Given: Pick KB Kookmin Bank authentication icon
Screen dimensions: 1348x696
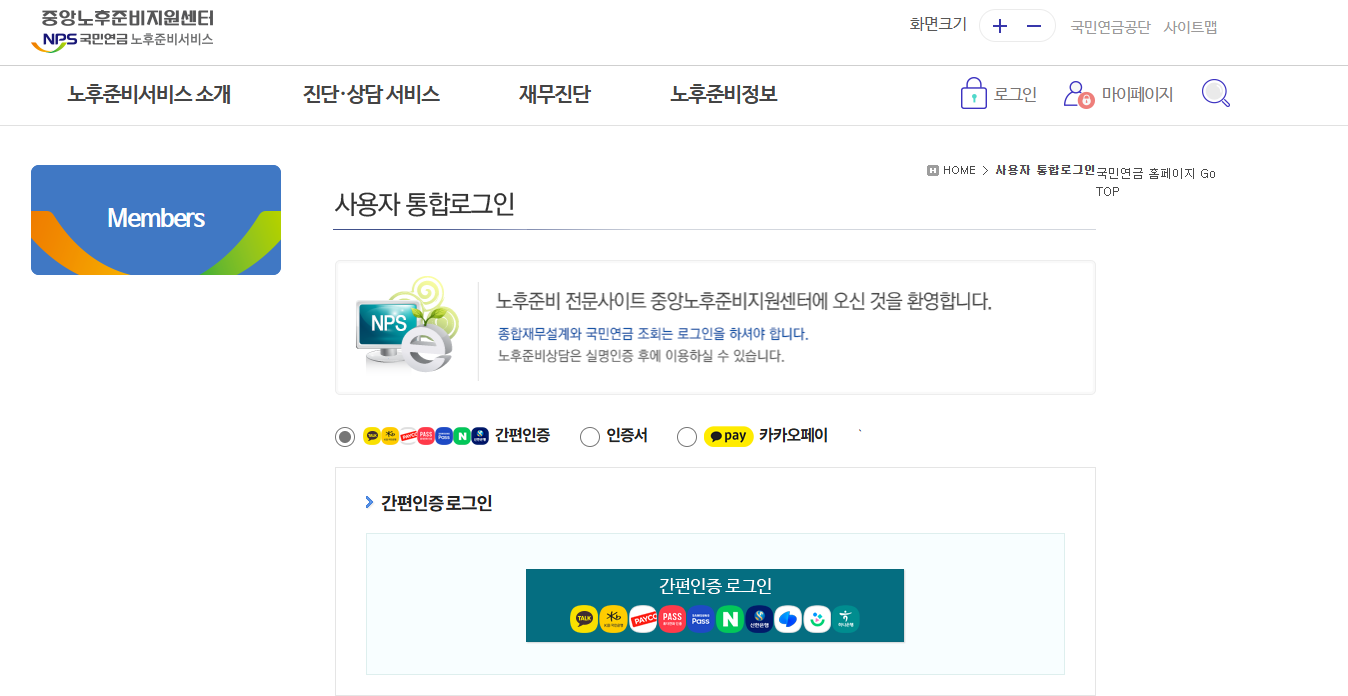Looking at the screenshot, I should [x=612, y=618].
